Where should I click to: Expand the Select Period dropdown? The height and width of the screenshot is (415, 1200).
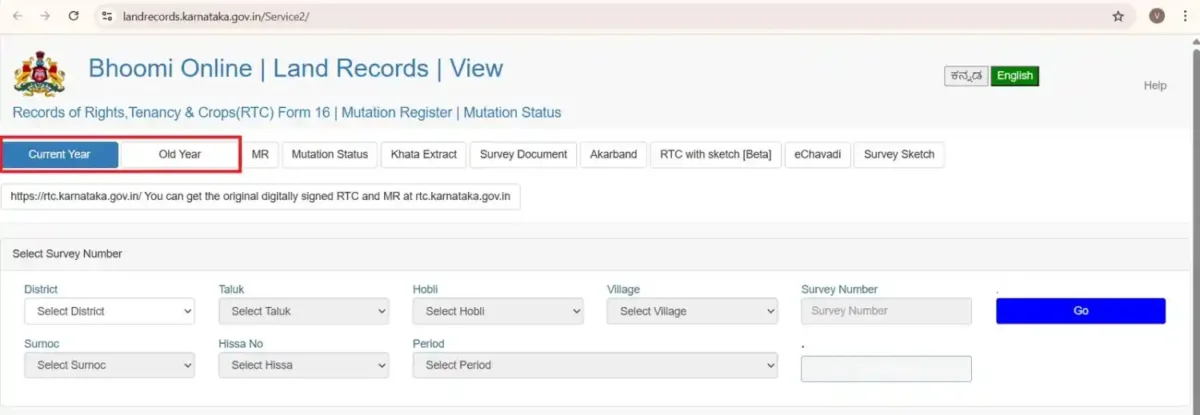[595, 365]
